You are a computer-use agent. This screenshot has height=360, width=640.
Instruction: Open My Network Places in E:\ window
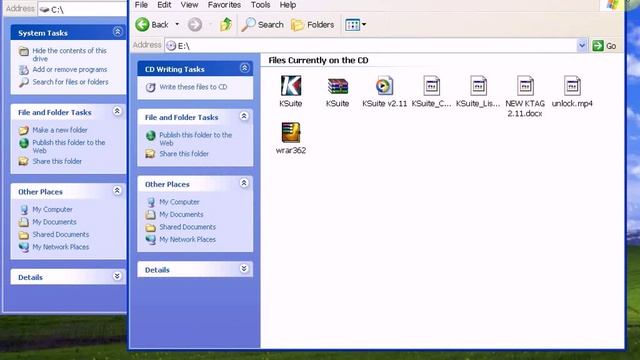(x=187, y=240)
